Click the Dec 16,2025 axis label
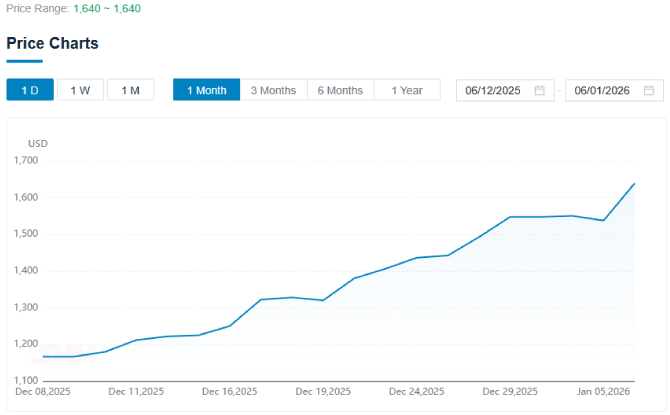The width and height of the screenshot is (670, 415). coord(229,392)
